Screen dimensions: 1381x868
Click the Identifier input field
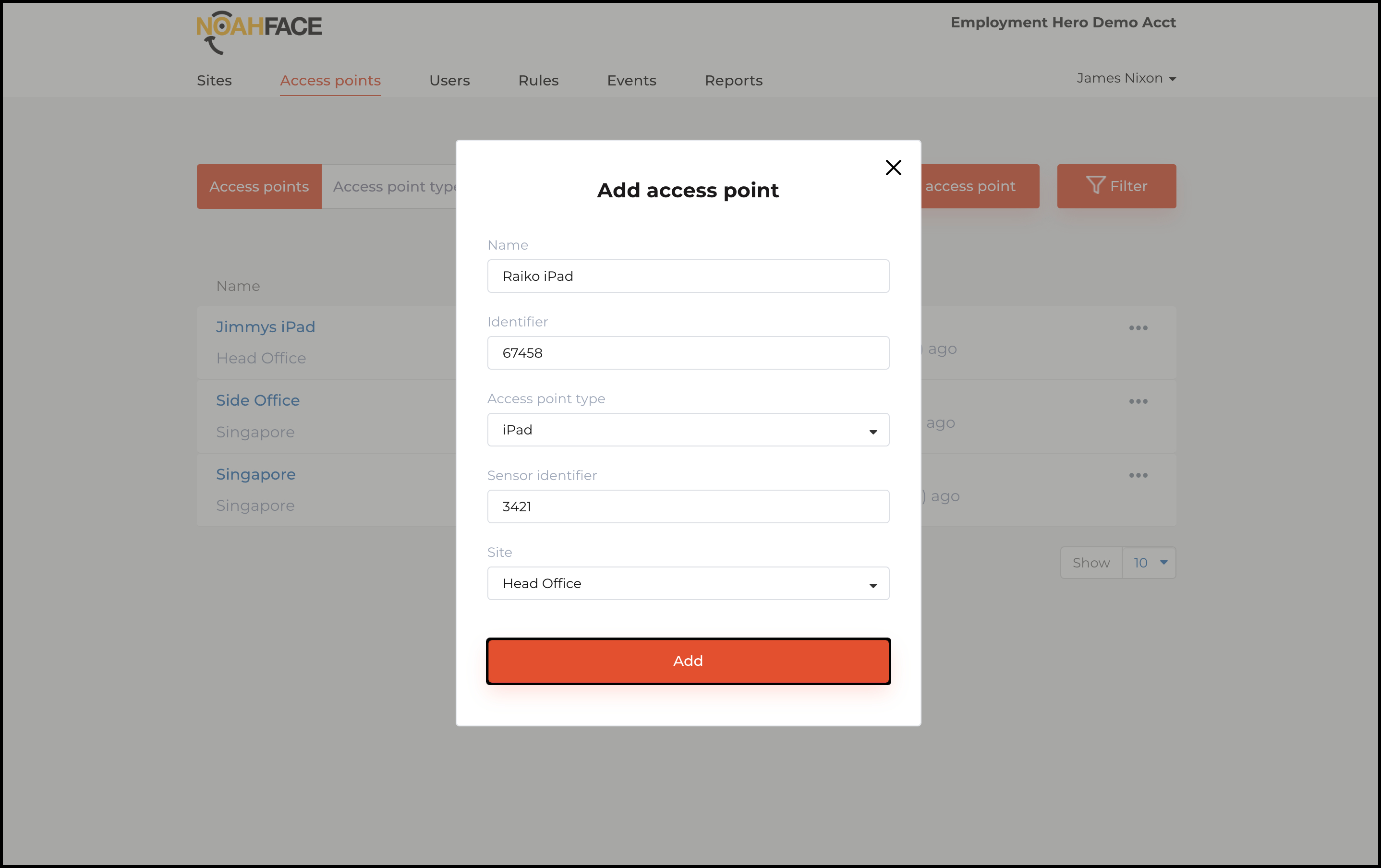point(688,353)
